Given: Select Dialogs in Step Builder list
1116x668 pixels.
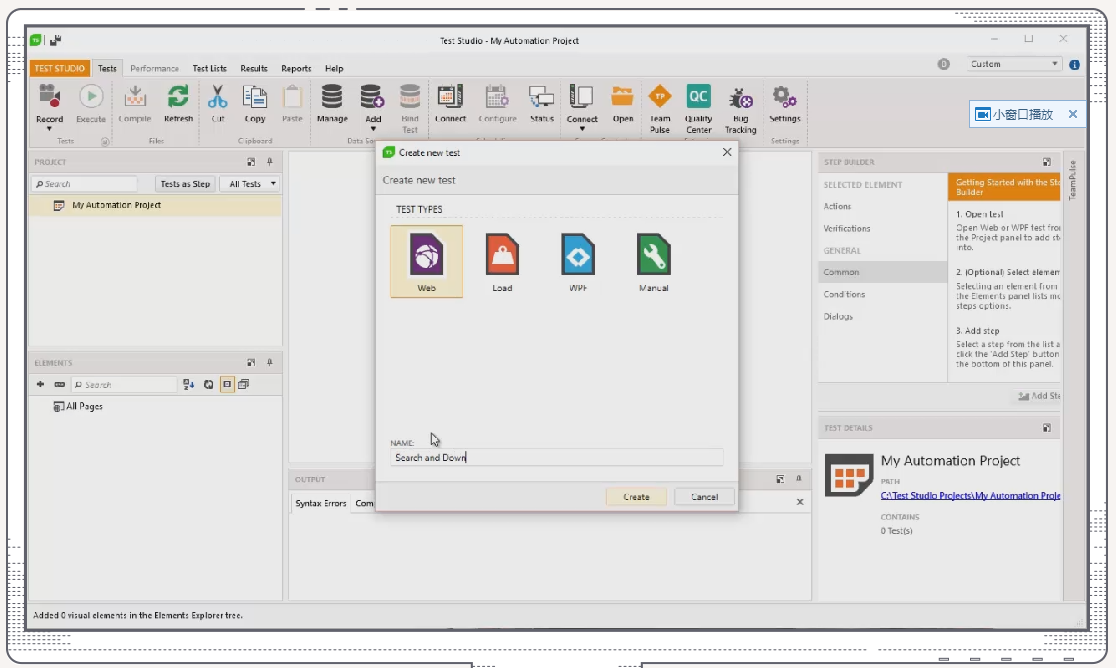Looking at the screenshot, I should click(x=838, y=317).
